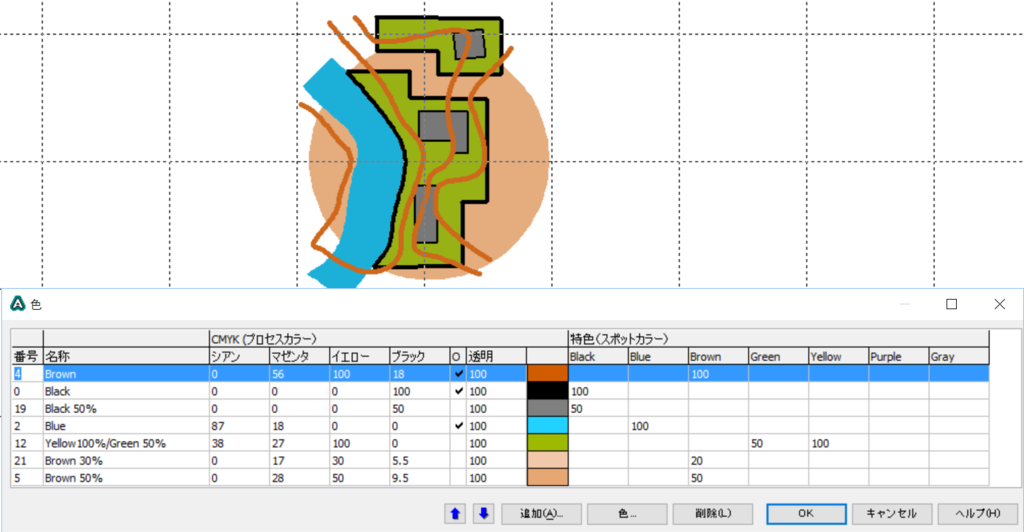Click the 名称 column header
Screen dimensions: 1024x532
[x=126, y=356]
